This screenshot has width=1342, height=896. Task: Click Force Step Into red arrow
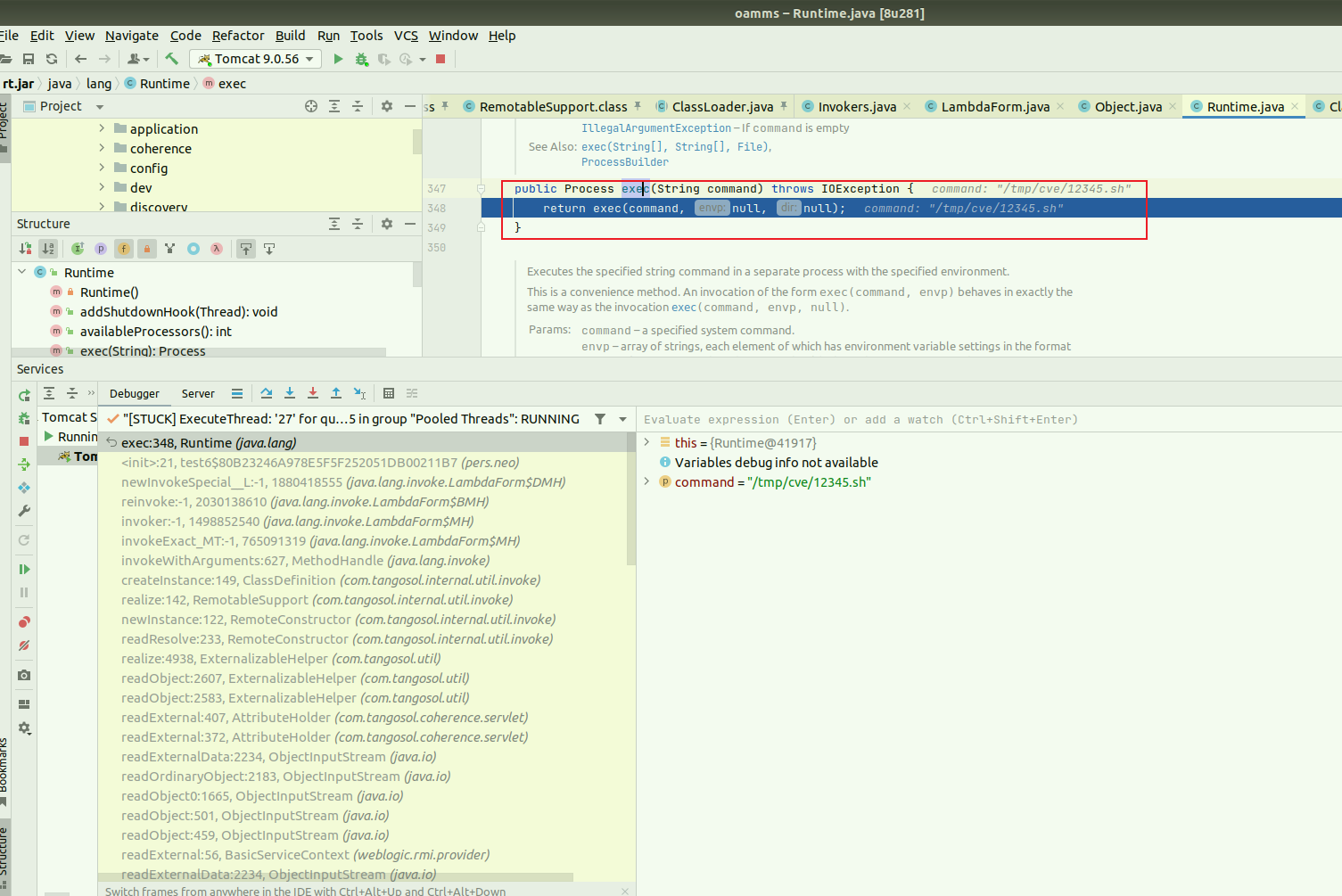click(x=313, y=393)
